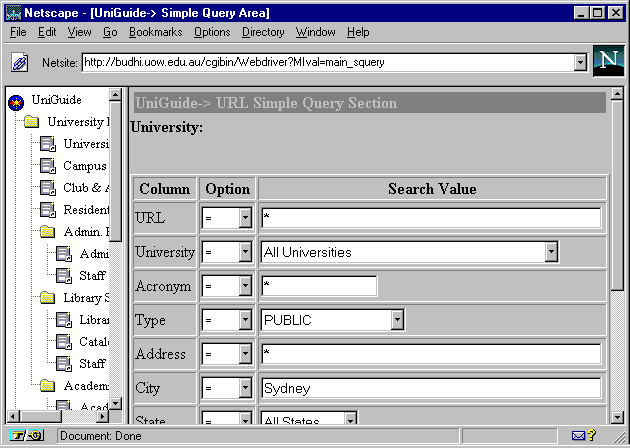The height and width of the screenshot is (448, 630).
Task: Click the document icon beside Universi
Action: tap(47, 143)
